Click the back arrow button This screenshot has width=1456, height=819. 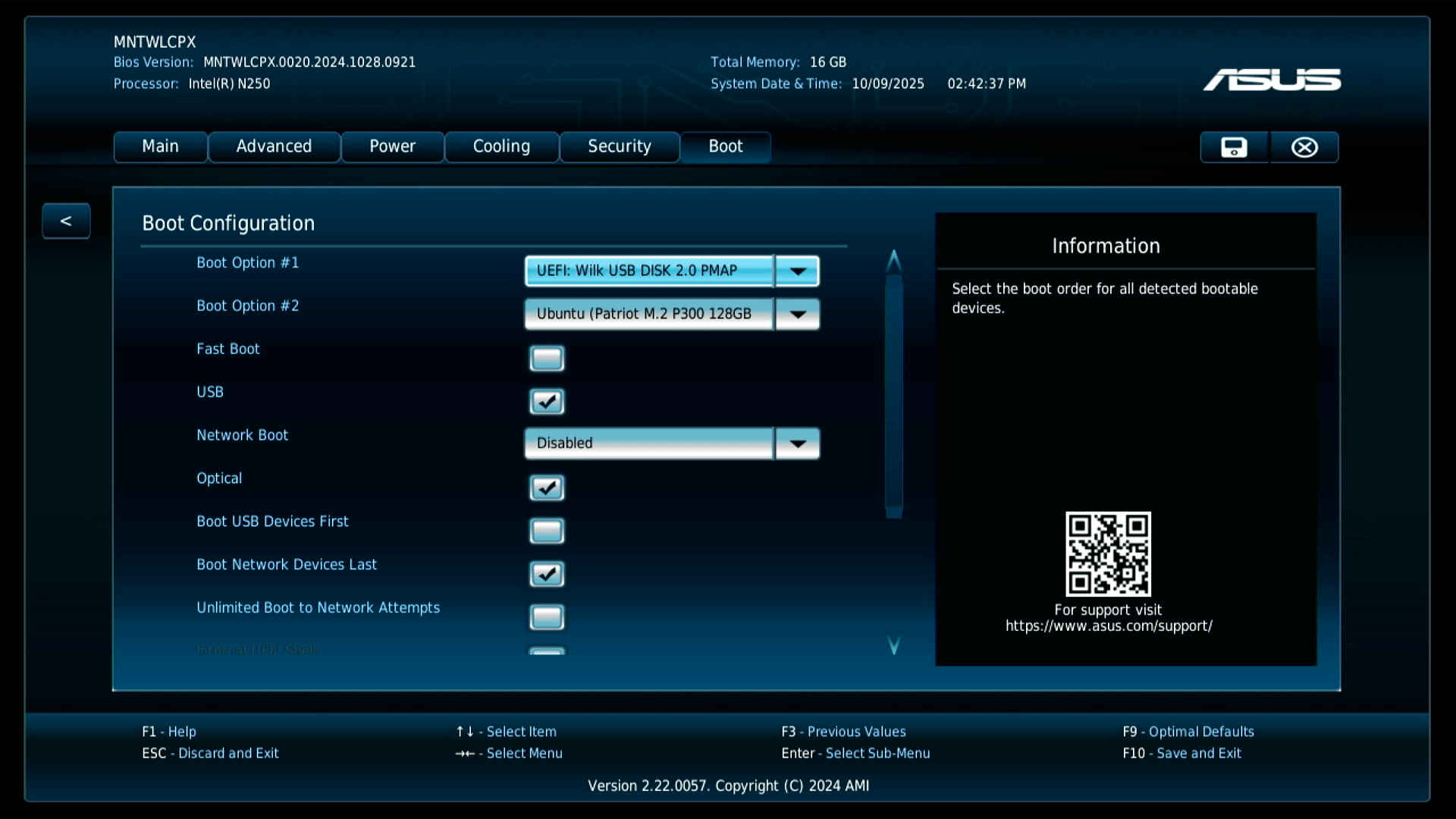pyautogui.click(x=66, y=221)
